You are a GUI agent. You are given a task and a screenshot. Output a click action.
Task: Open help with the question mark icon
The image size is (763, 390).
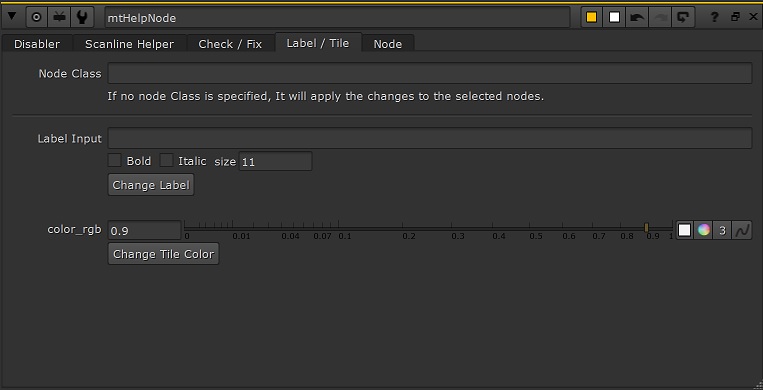(x=714, y=18)
